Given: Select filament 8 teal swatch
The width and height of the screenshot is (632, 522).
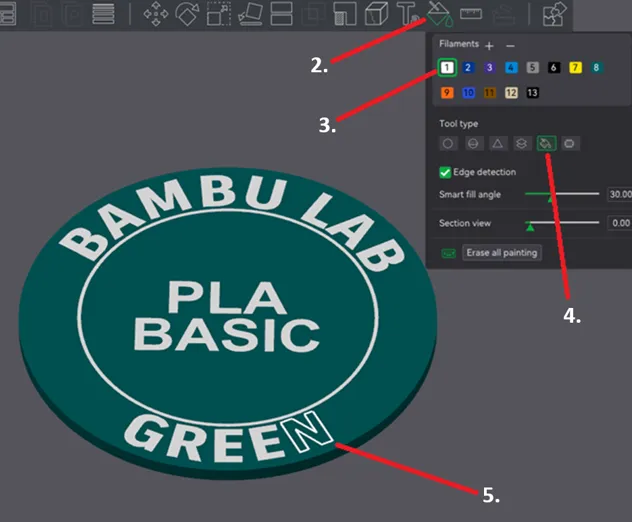Looking at the screenshot, I should coord(597,67).
